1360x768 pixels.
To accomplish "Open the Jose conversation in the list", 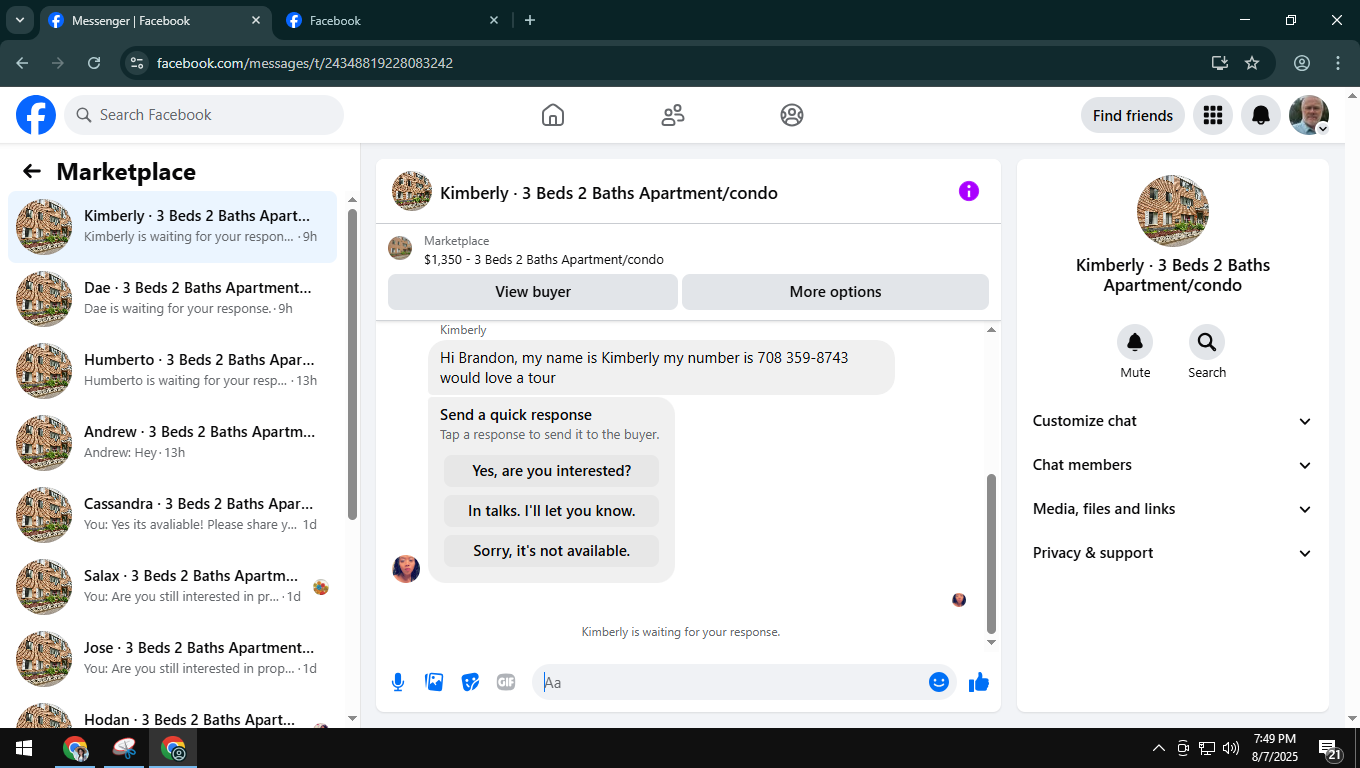I will pos(173,659).
